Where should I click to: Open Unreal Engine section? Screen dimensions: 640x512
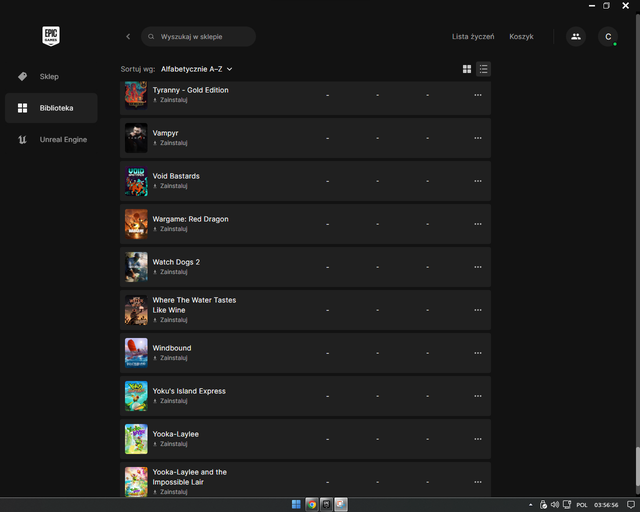[x=51, y=140]
